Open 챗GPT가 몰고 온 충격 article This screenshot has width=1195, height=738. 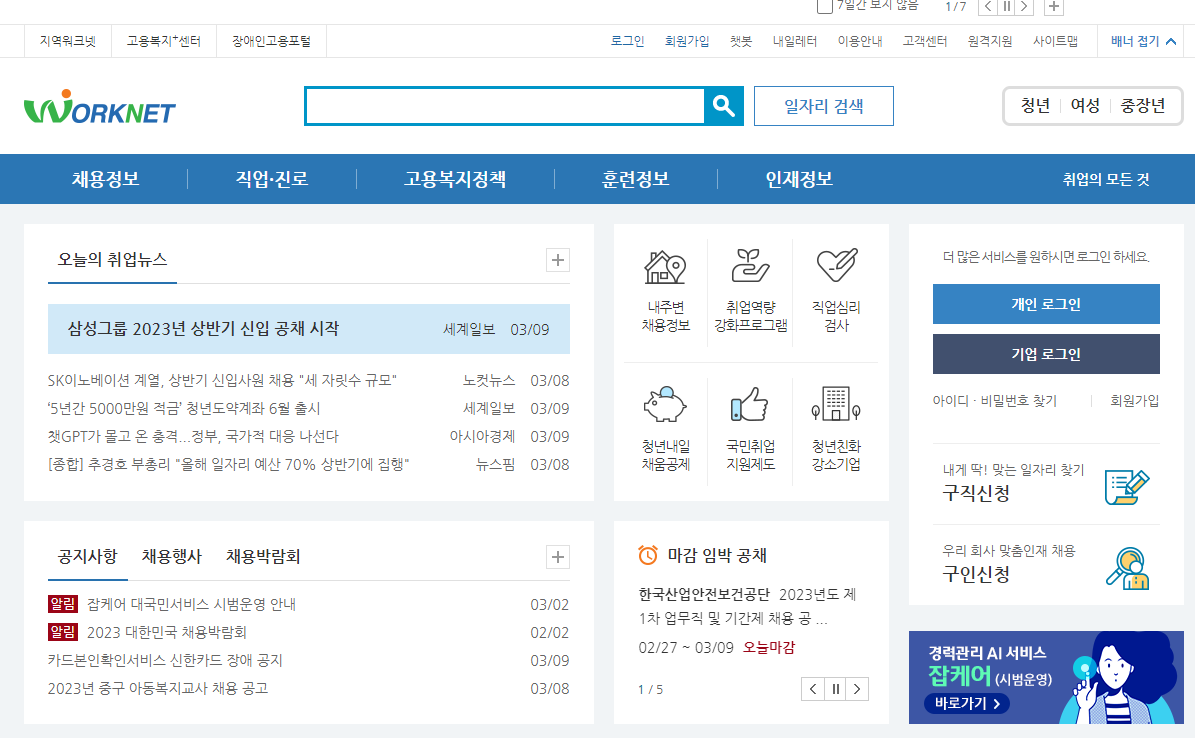(193, 437)
